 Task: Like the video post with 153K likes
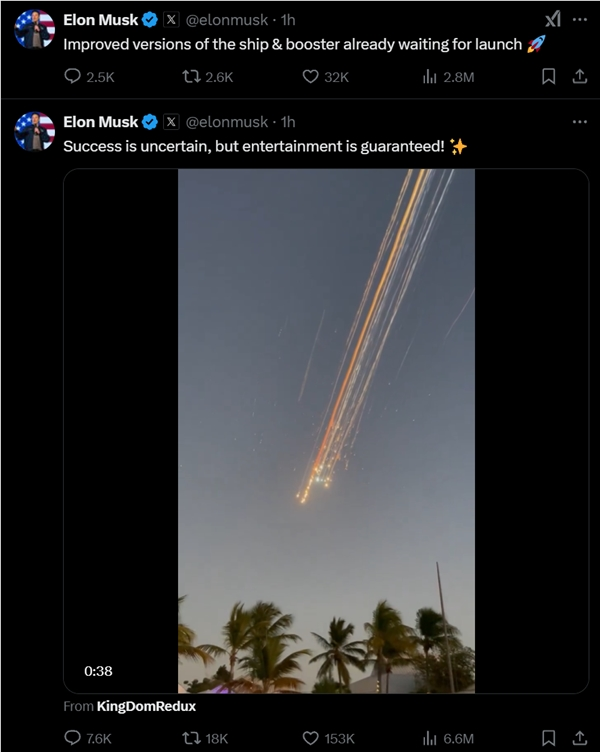point(310,738)
